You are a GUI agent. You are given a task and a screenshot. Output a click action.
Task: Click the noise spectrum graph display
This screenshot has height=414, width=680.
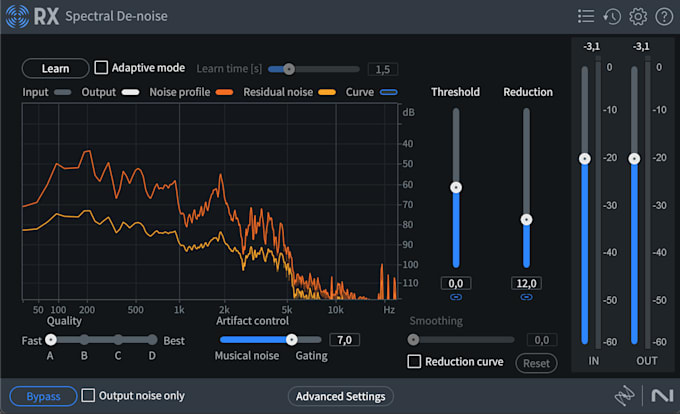(x=209, y=202)
